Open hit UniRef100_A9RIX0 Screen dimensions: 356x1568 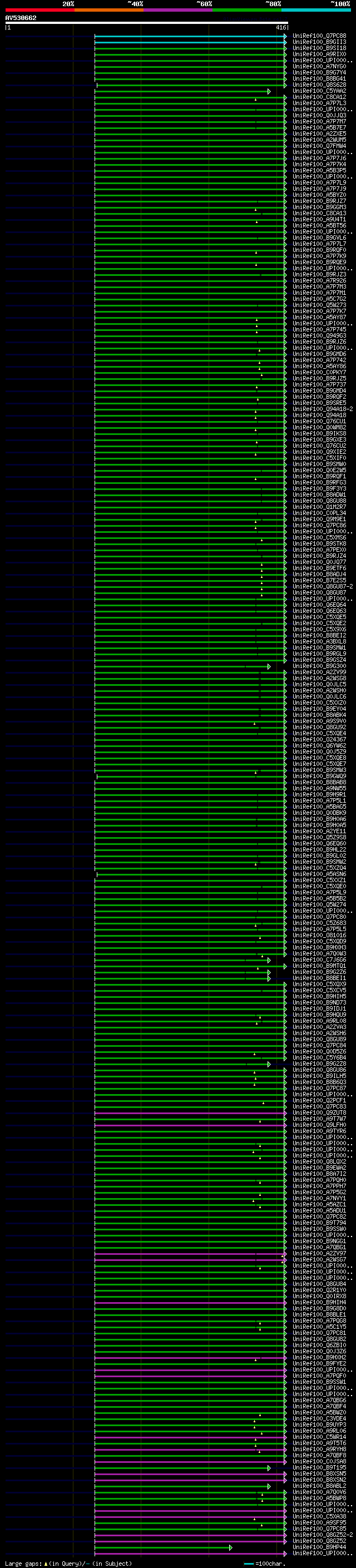(x=319, y=54)
